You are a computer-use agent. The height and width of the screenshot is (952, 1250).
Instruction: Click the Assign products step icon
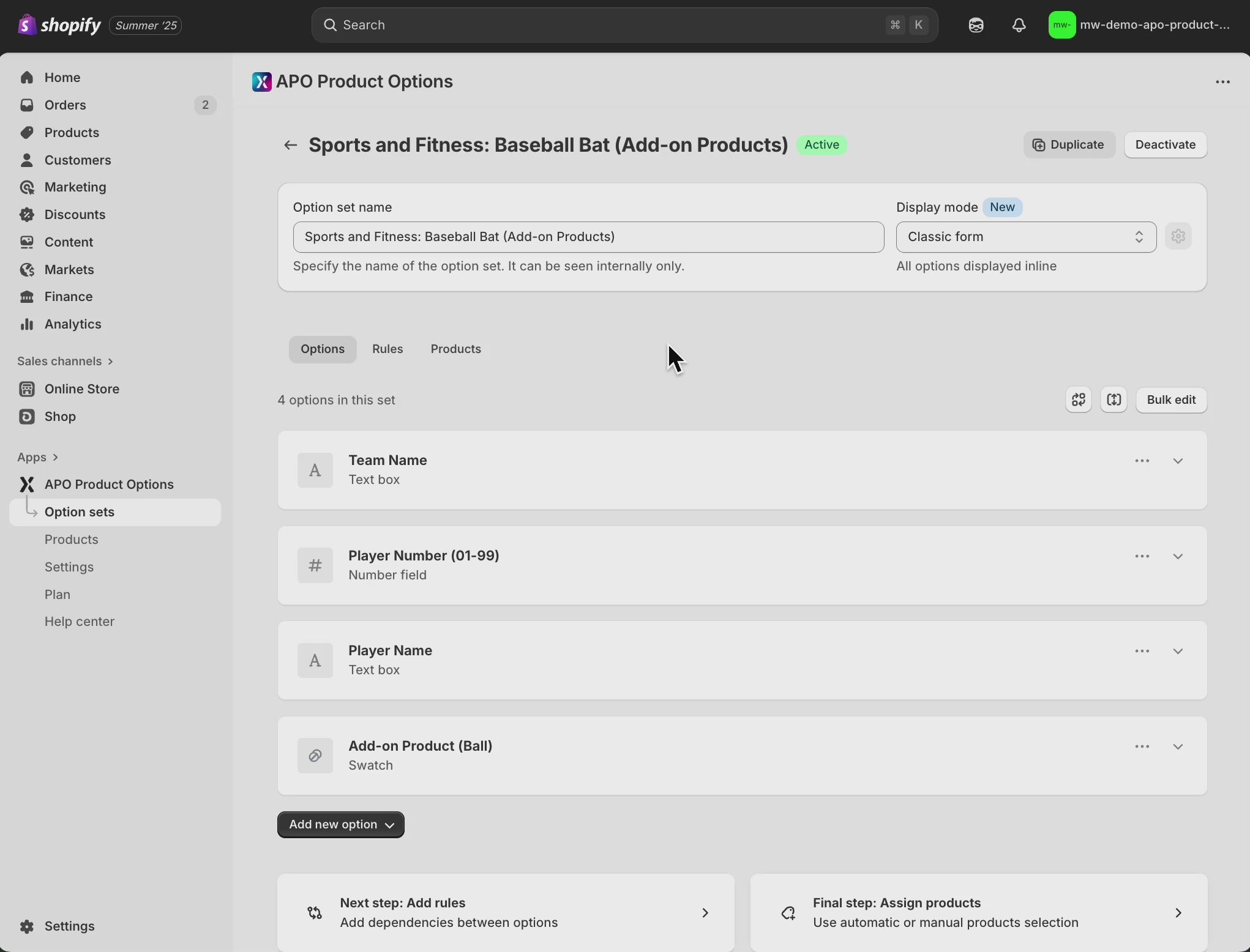(788, 913)
